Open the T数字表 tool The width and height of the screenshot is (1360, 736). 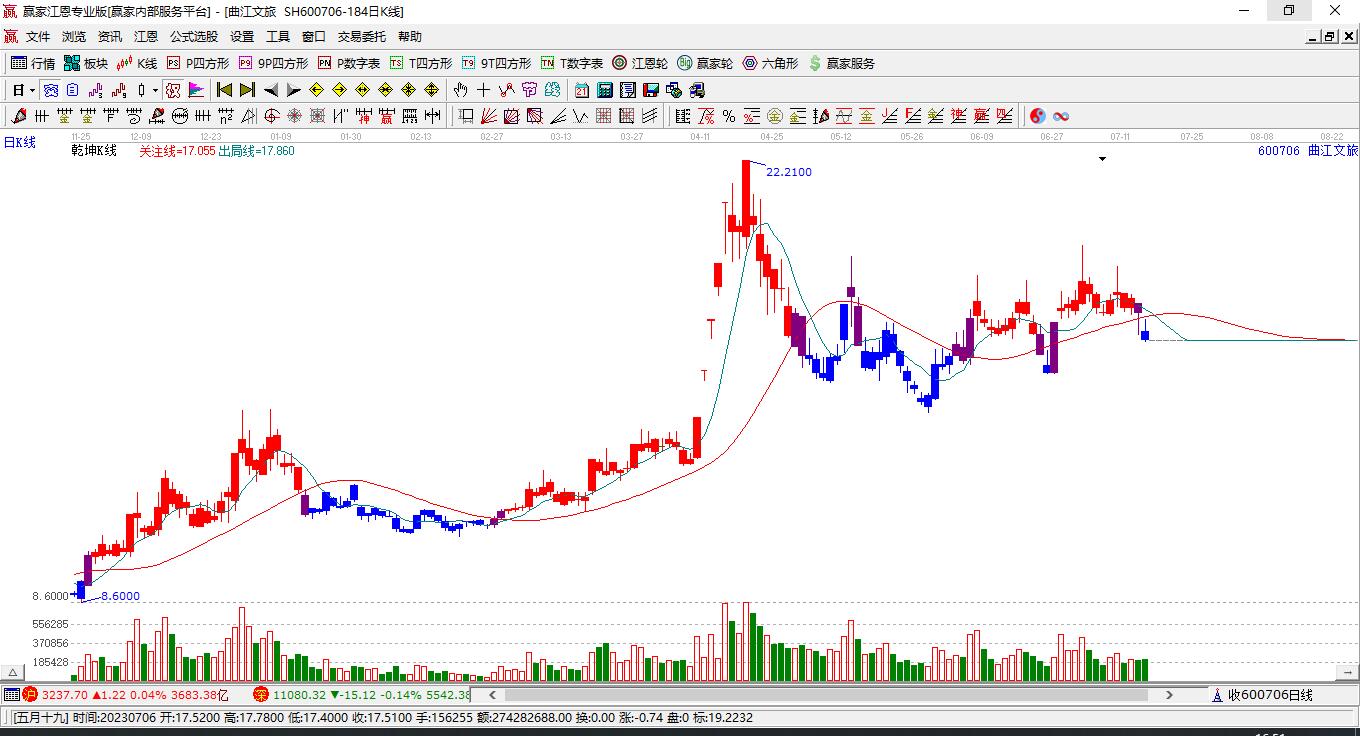tap(572, 63)
